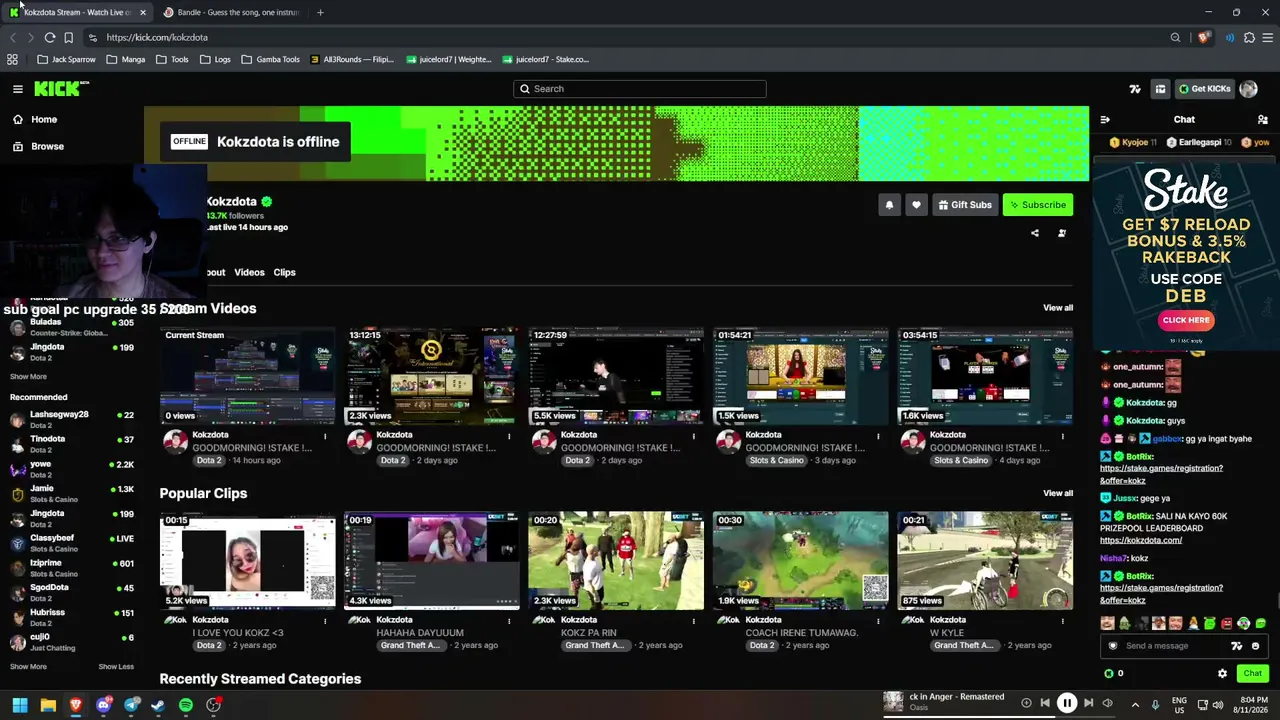
Task: Click View all for Popular Clips
Action: click(x=1058, y=493)
